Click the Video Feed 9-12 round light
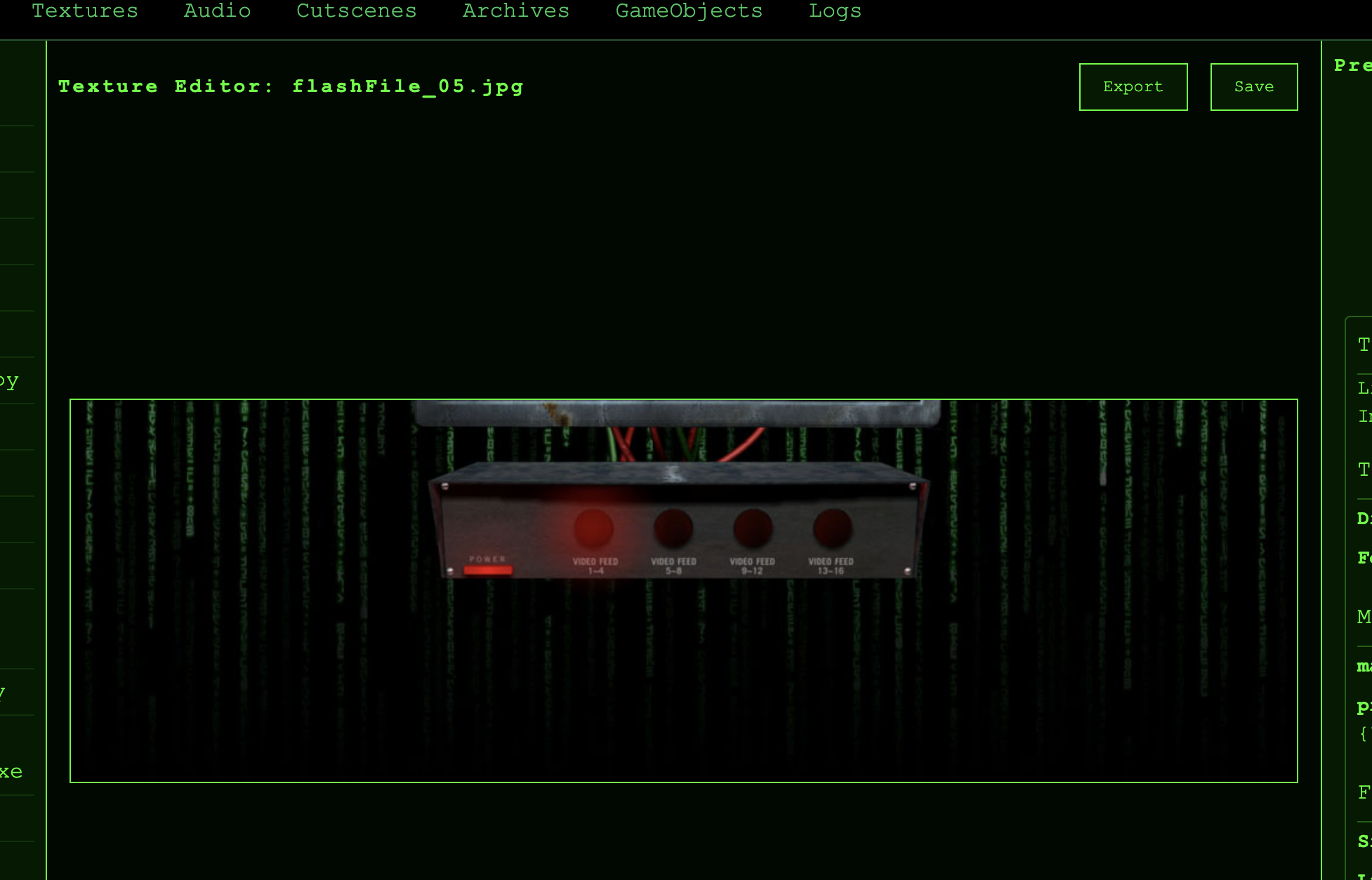Screen dimensions: 1372x880 [x=753, y=528]
